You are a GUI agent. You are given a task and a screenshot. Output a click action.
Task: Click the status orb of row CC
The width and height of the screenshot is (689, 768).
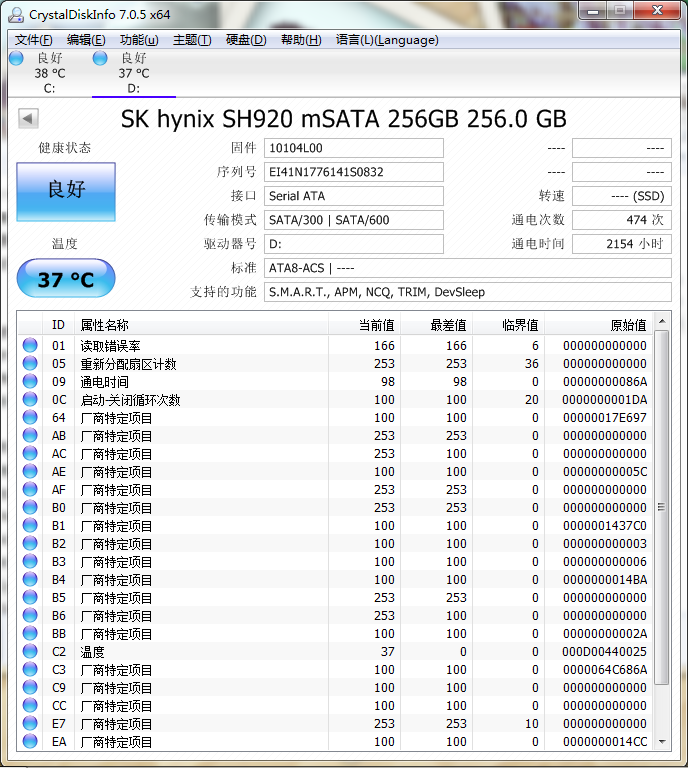(30, 705)
